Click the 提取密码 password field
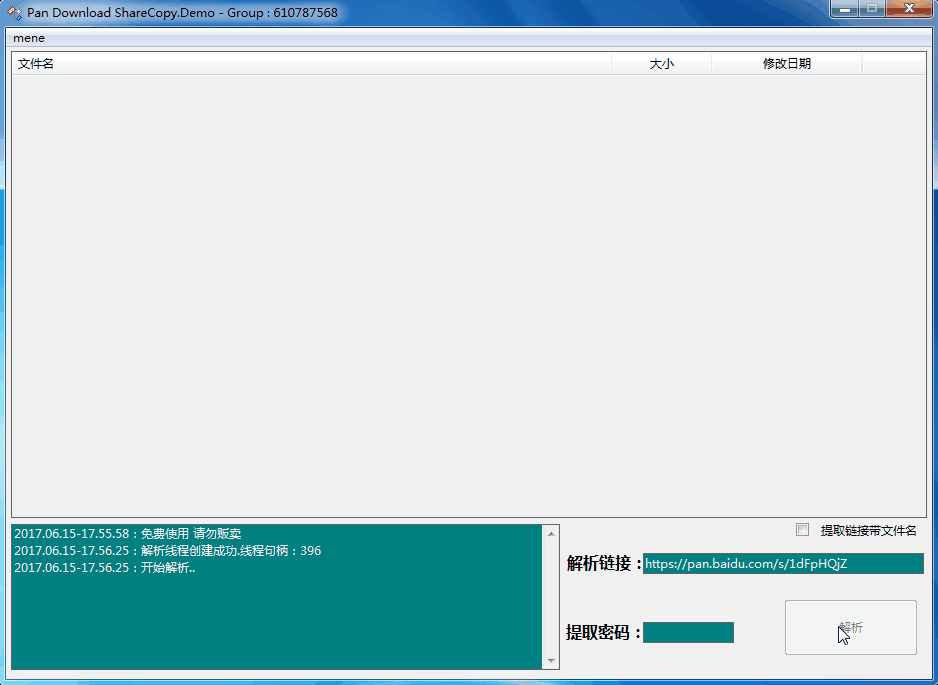Viewport: 938px width, 685px height. [x=688, y=632]
